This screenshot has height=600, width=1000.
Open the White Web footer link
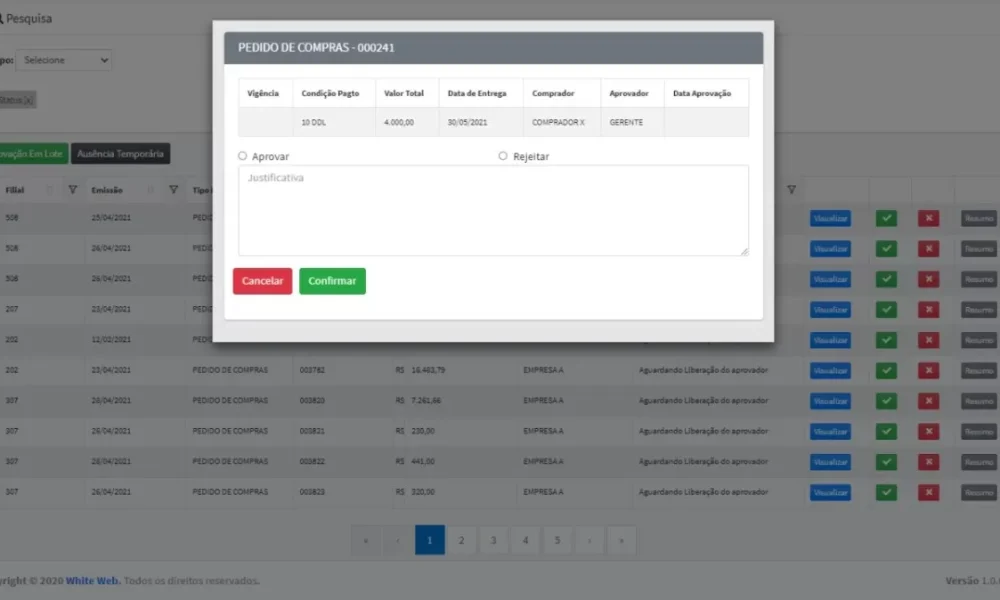tap(92, 581)
